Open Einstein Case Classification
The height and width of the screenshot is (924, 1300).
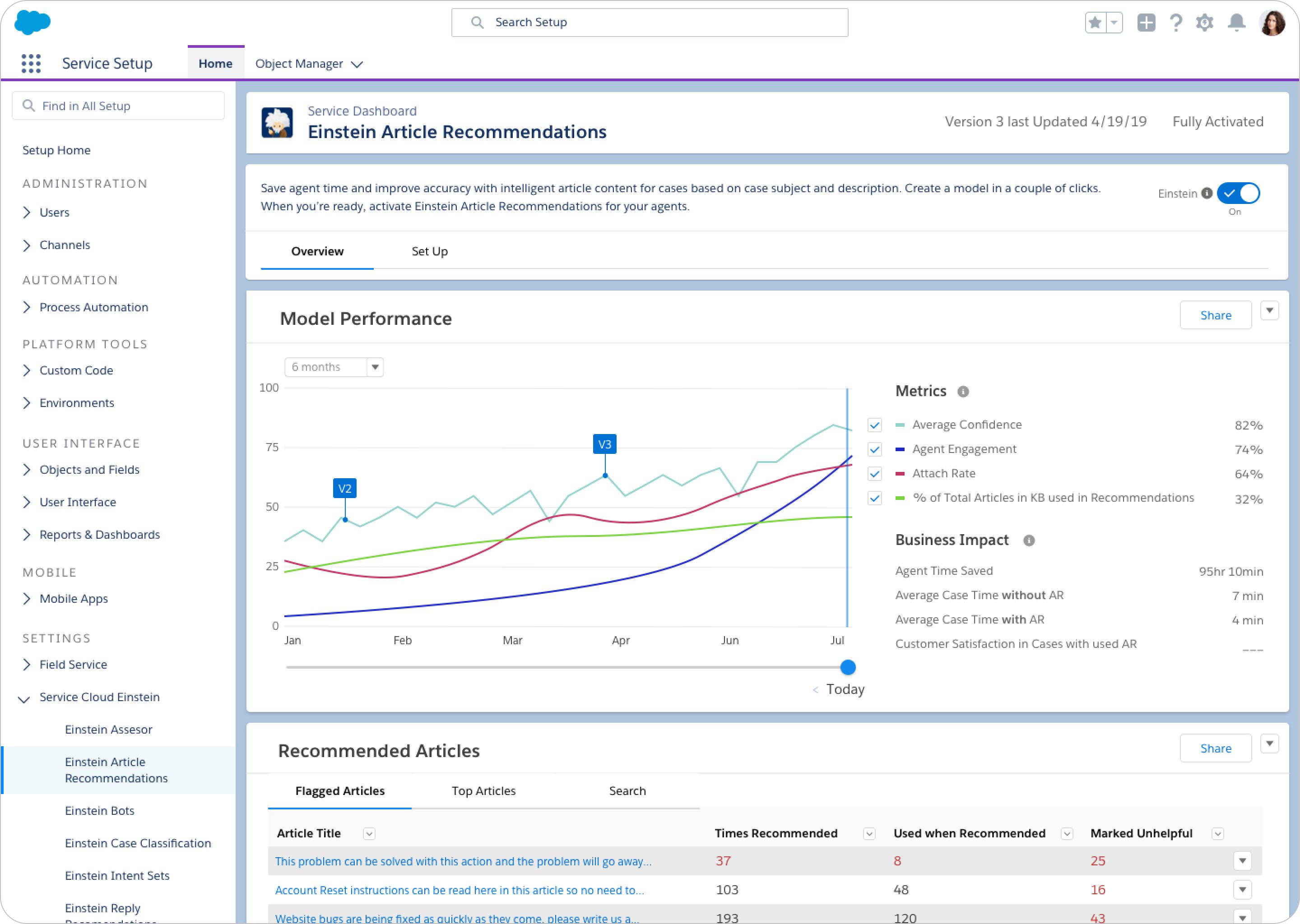[138, 843]
